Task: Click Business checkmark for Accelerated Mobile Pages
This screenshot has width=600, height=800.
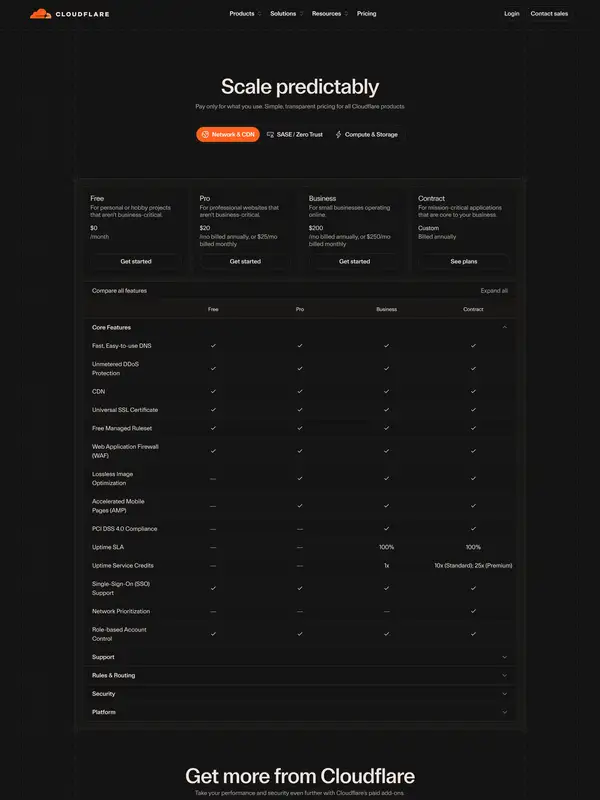Action: tap(387, 506)
